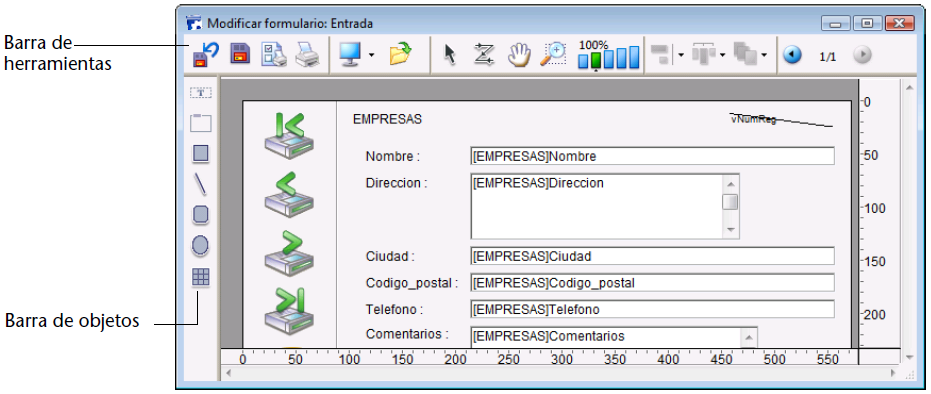Click the Direccion field scrollbar thumb
The width and height of the screenshot is (931, 394).
[x=730, y=202]
